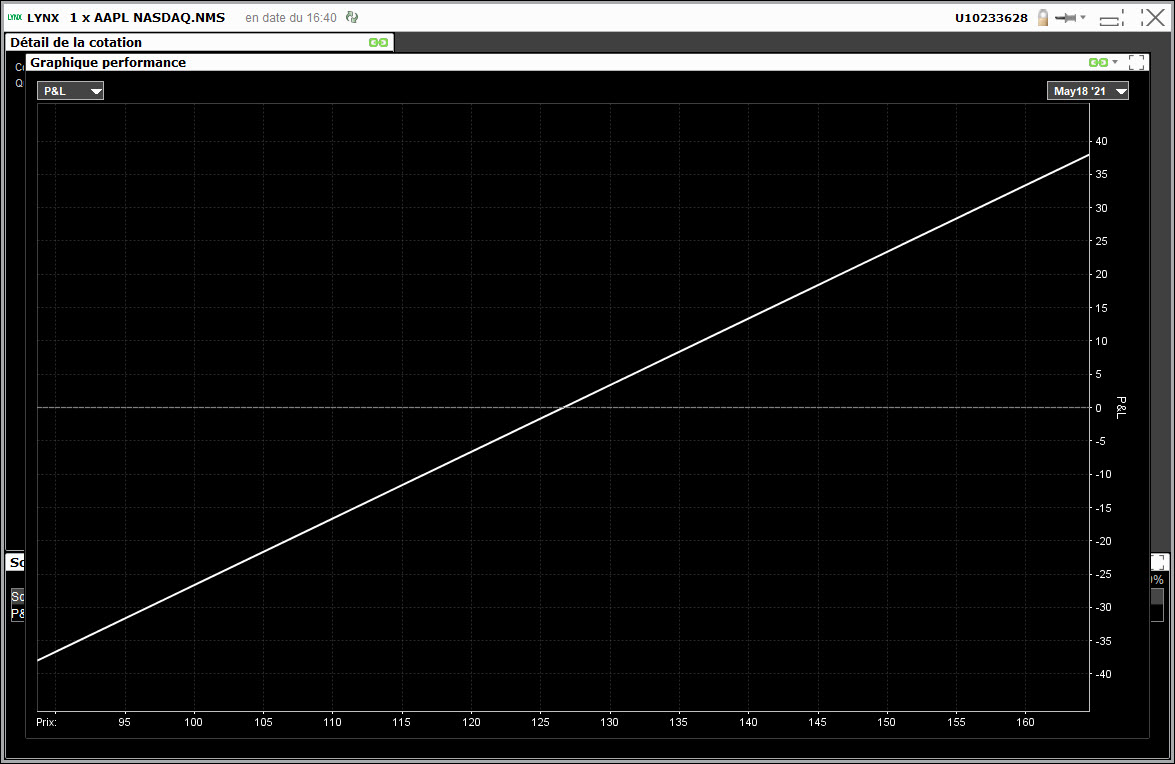This screenshot has width=1175, height=764.
Task: Select the Détail de la cotation tab
Action: (x=199, y=43)
